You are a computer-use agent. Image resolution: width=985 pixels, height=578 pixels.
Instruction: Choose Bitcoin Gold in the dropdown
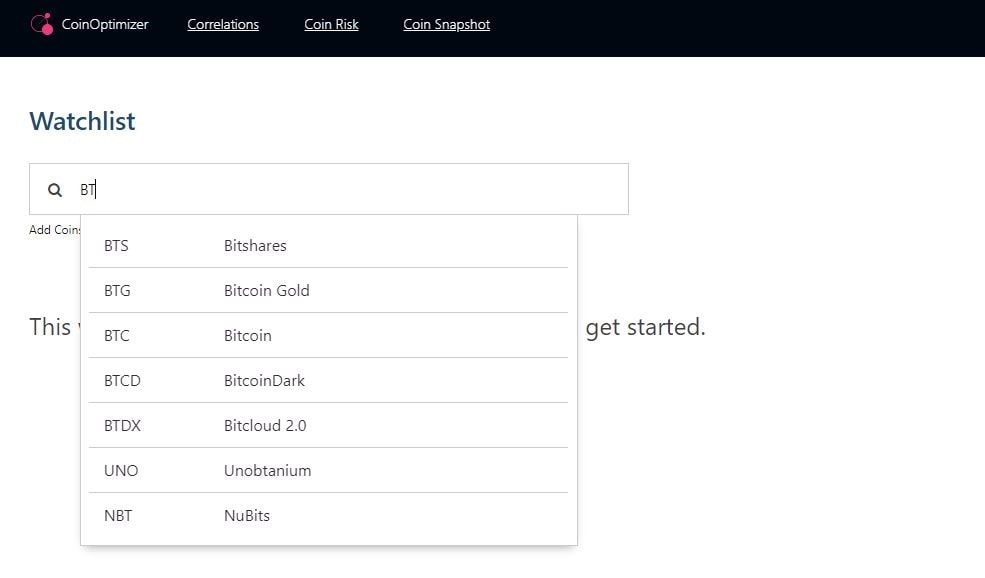(x=266, y=290)
